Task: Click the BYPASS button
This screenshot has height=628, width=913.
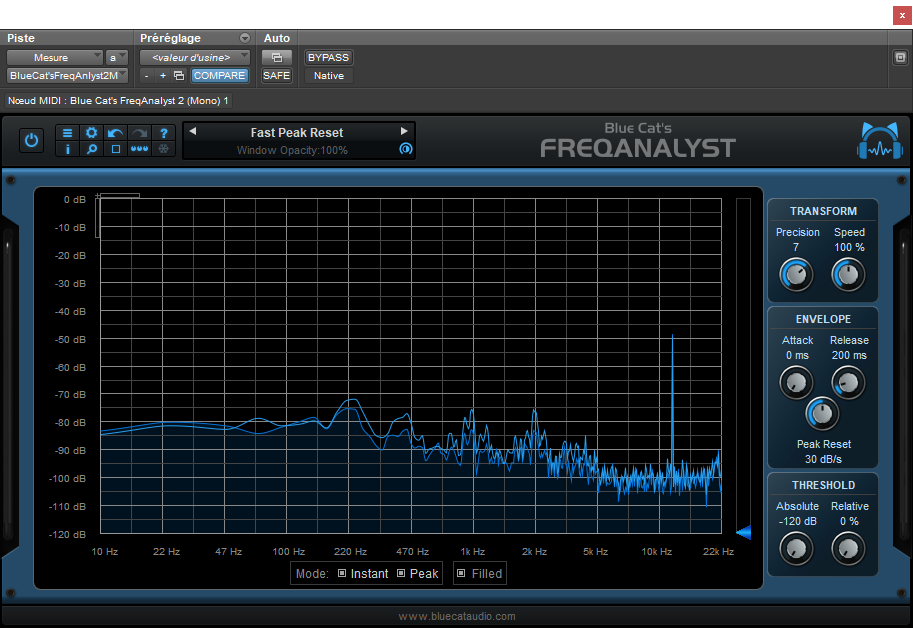Action: pyautogui.click(x=328, y=57)
